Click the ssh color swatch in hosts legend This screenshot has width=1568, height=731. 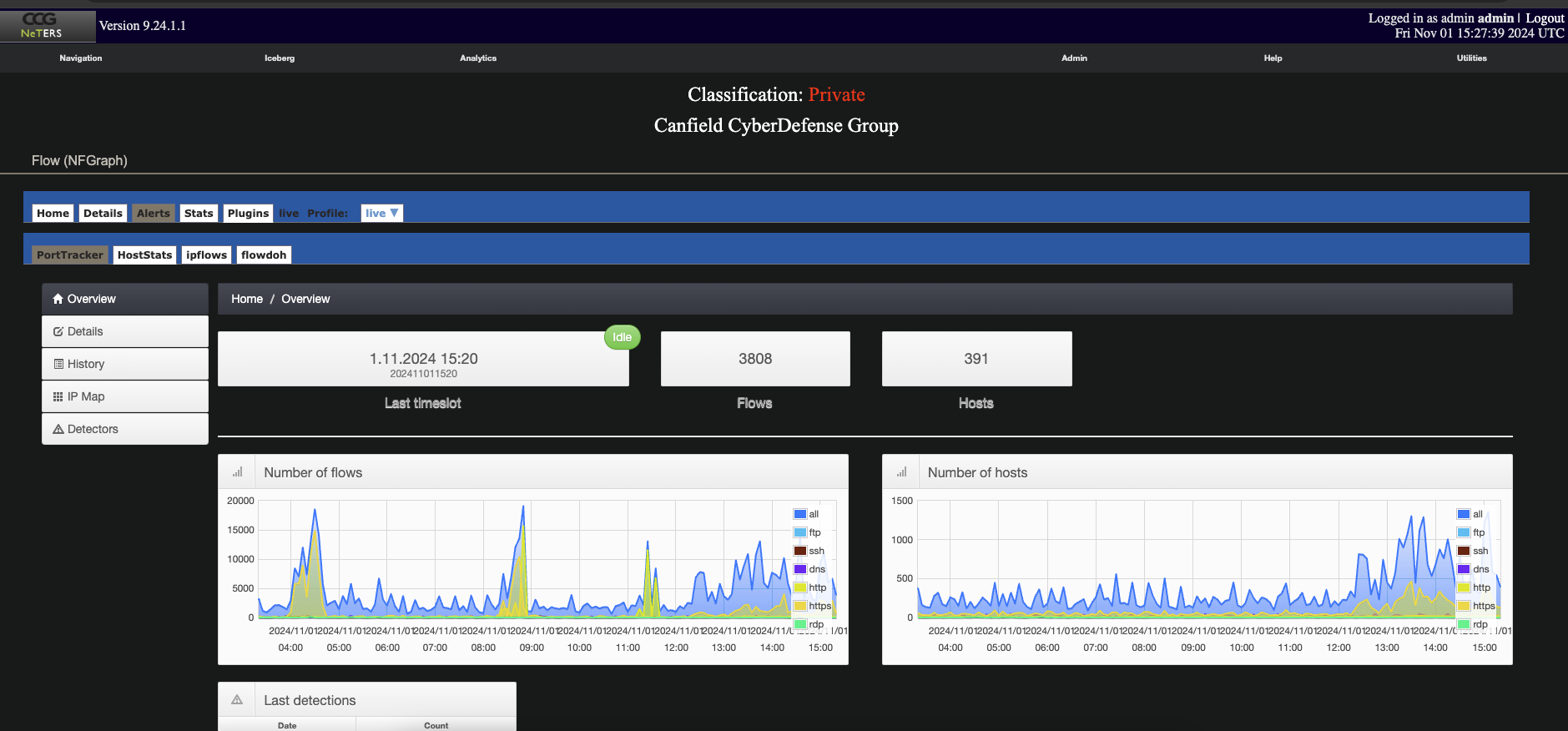click(x=1464, y=551)
